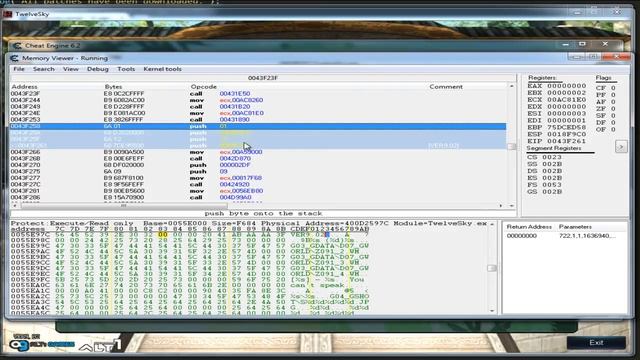
Task: Click the call target 0042D870
Action: pyautogui.click(x=235, y=158)
